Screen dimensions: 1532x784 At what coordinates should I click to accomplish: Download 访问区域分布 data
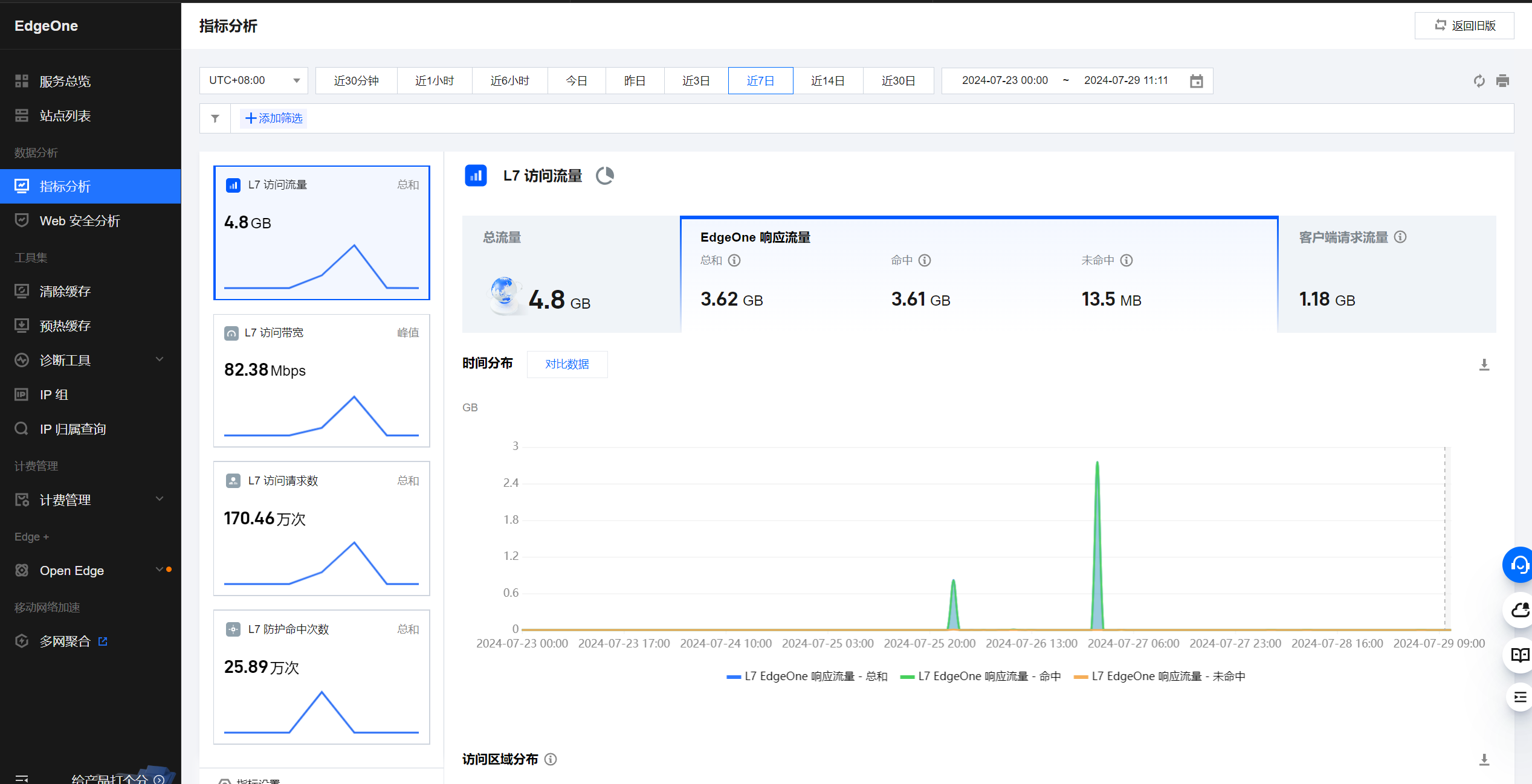[1484, 759]
